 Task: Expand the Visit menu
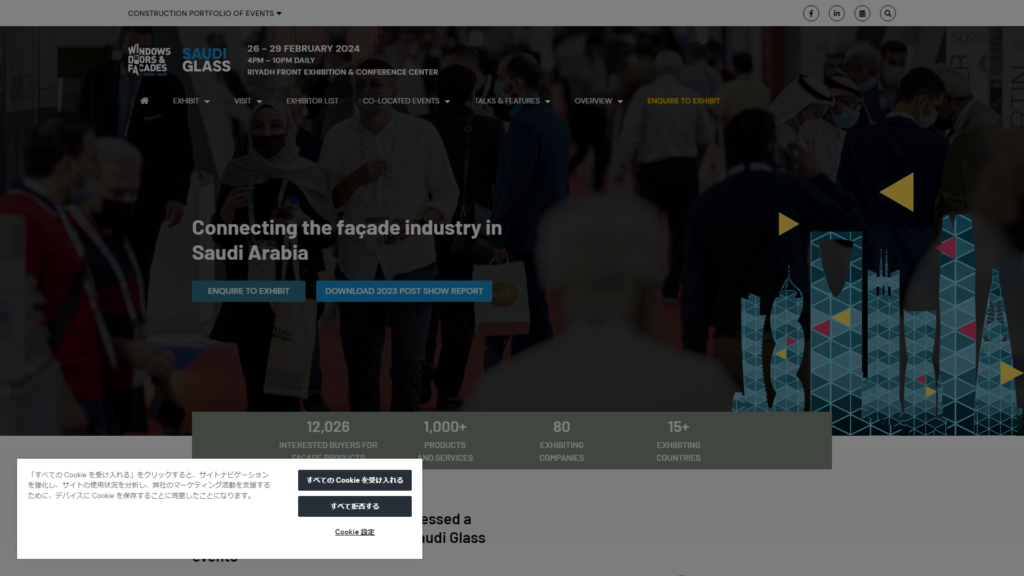pyautogui.click(x=248, y=101)
